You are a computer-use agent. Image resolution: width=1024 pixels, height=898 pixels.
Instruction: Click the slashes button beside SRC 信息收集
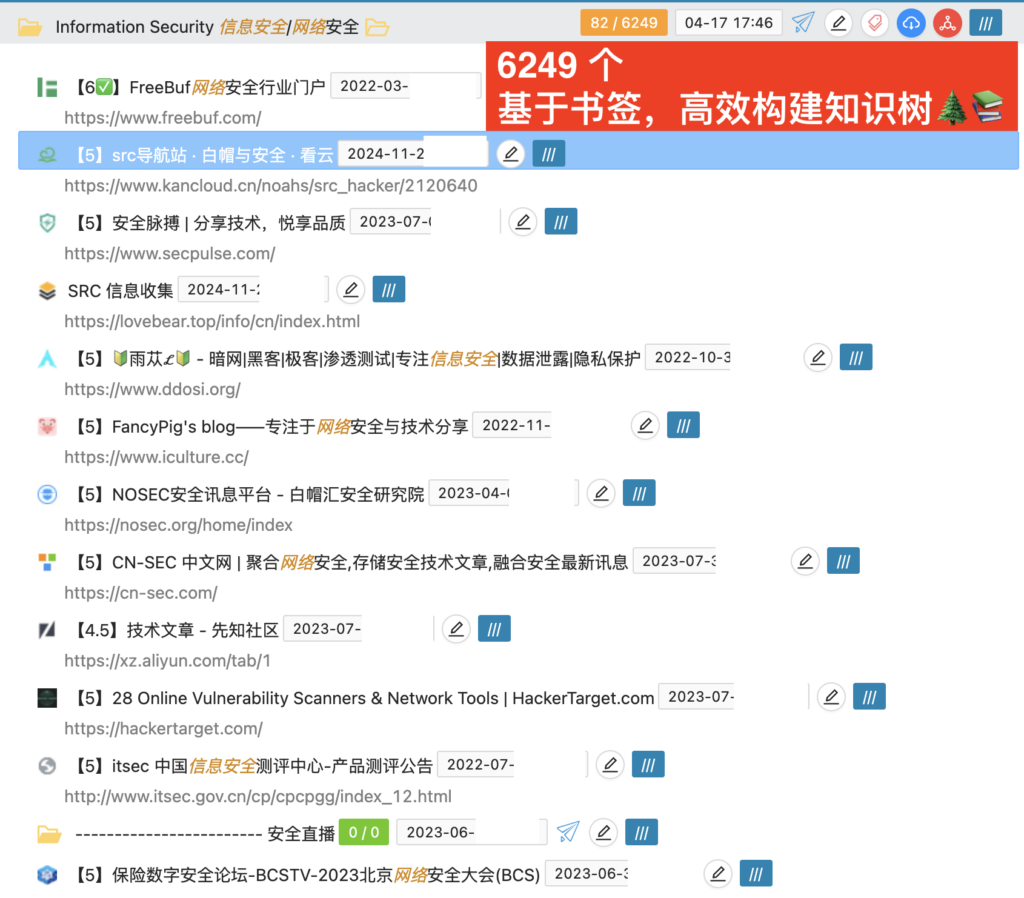tap(389, 290)
